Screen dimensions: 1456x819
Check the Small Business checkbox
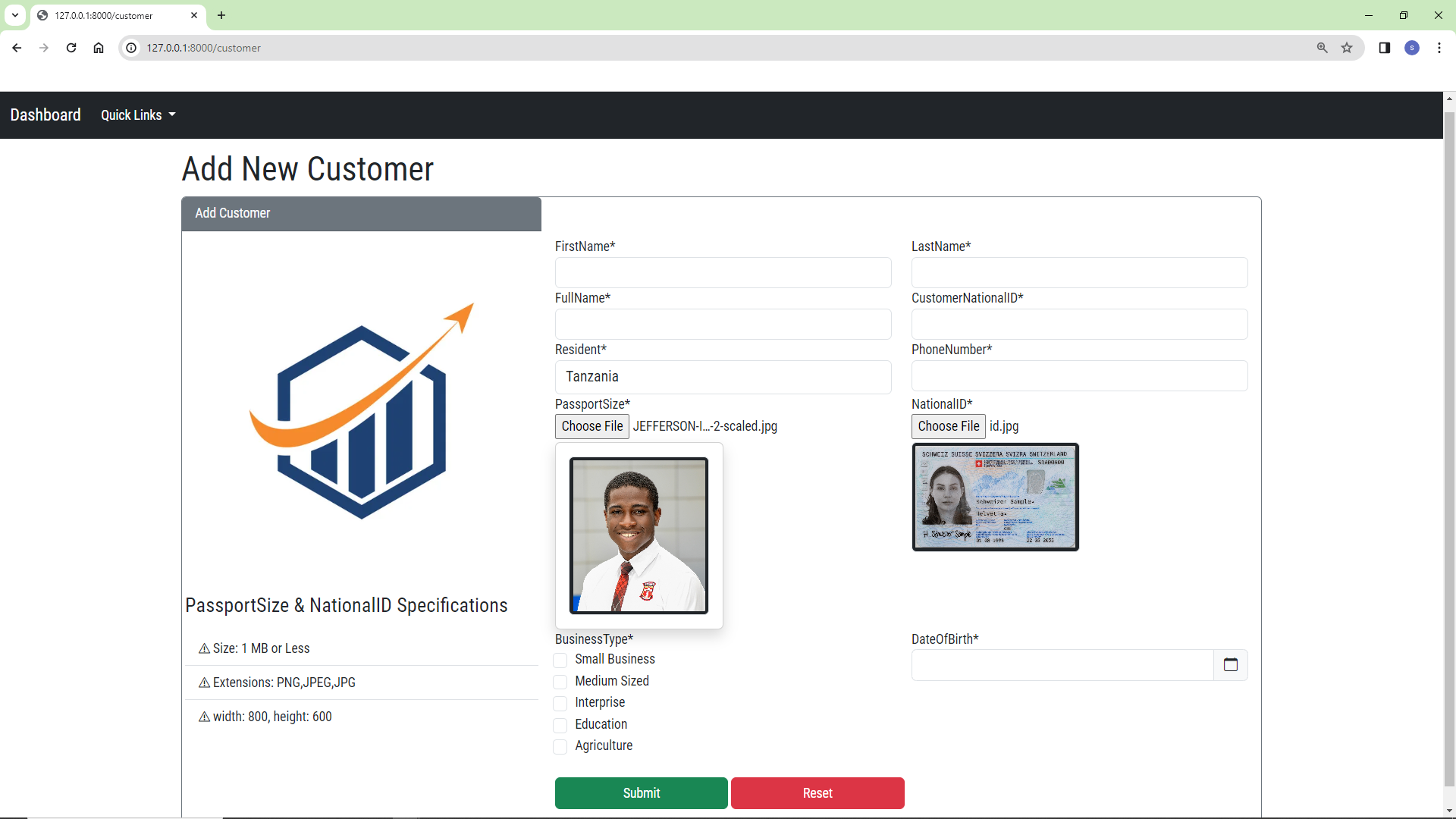click(x=560, y=660)
